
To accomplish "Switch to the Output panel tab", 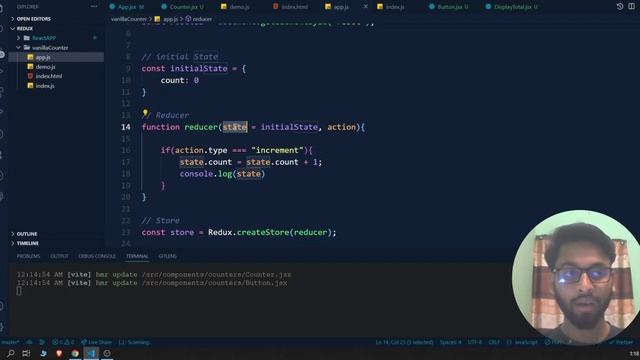I will point(59,256).
